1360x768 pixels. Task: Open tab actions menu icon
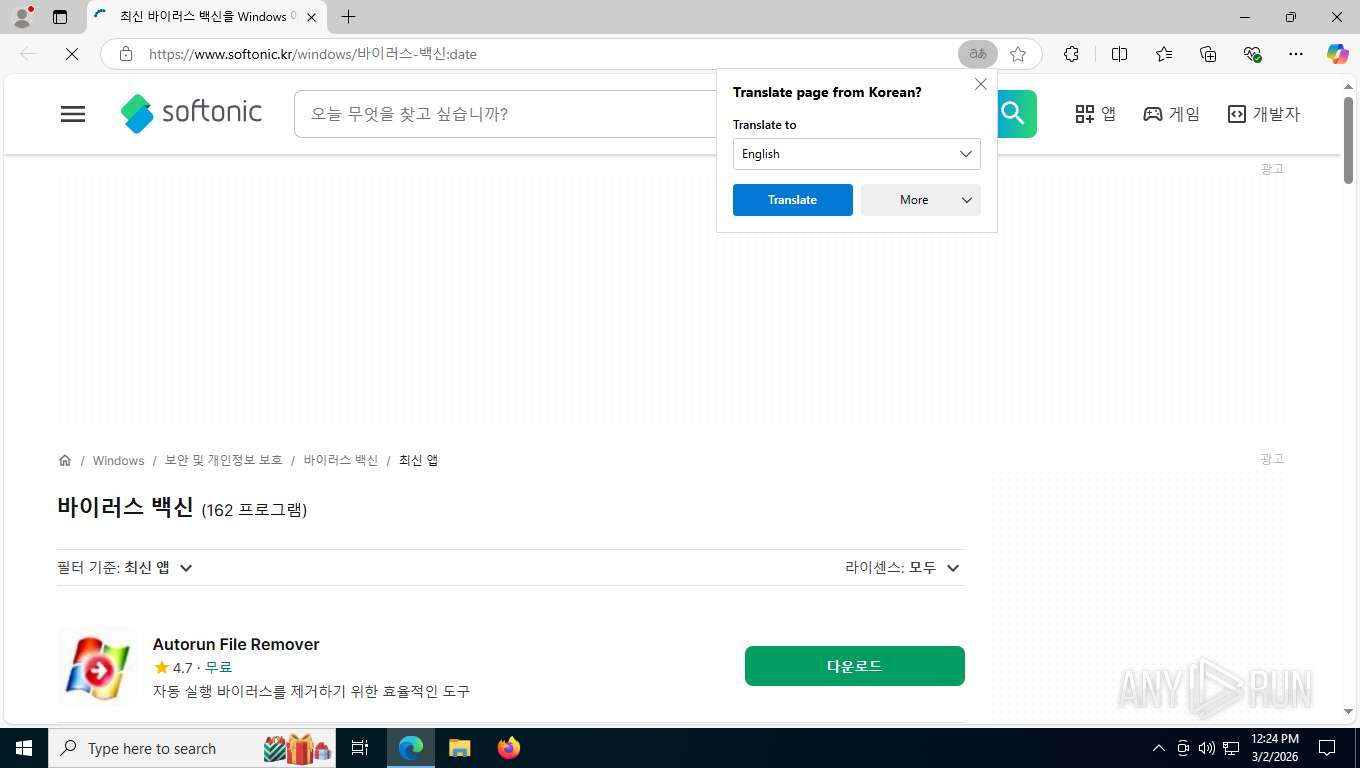[60, 17]
